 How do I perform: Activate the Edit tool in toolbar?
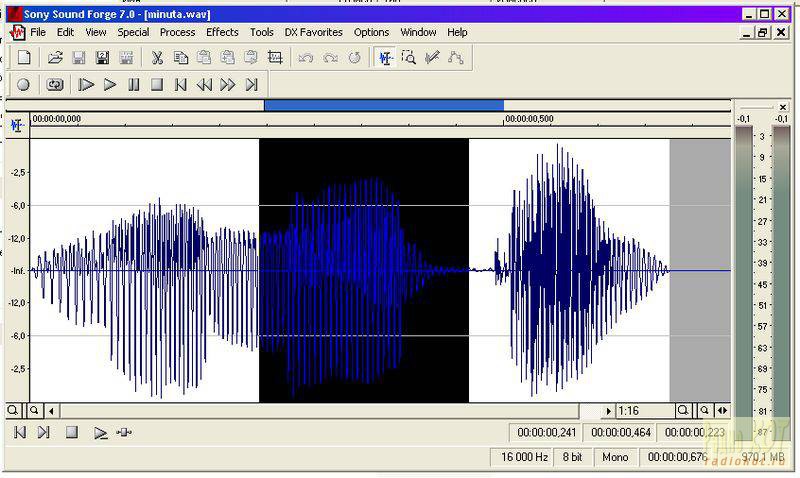[386, 58]
